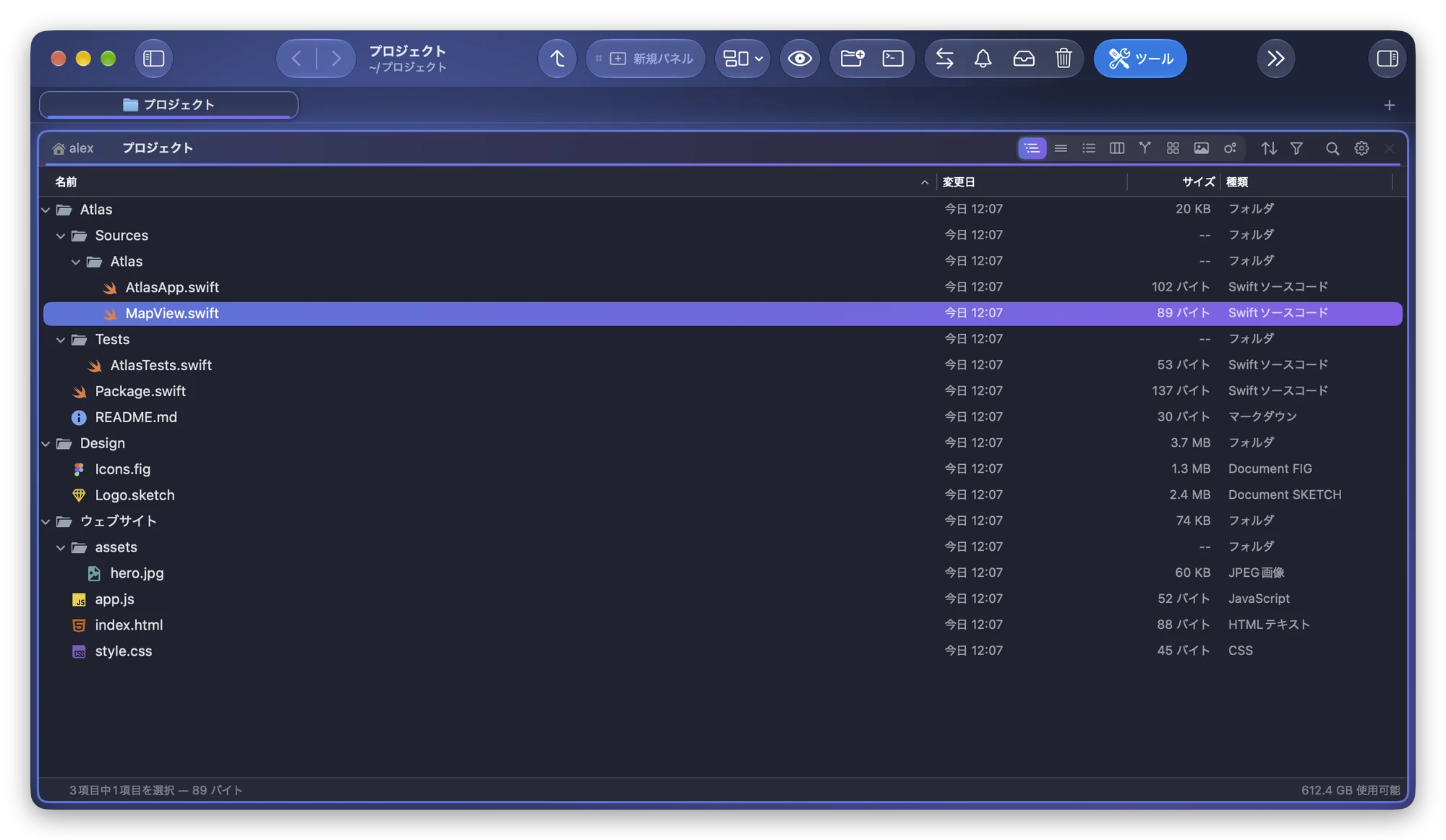The height and width of the screenshot is (840, 1446).
Task: Move selection to trash
Action: click(1063, 59)
